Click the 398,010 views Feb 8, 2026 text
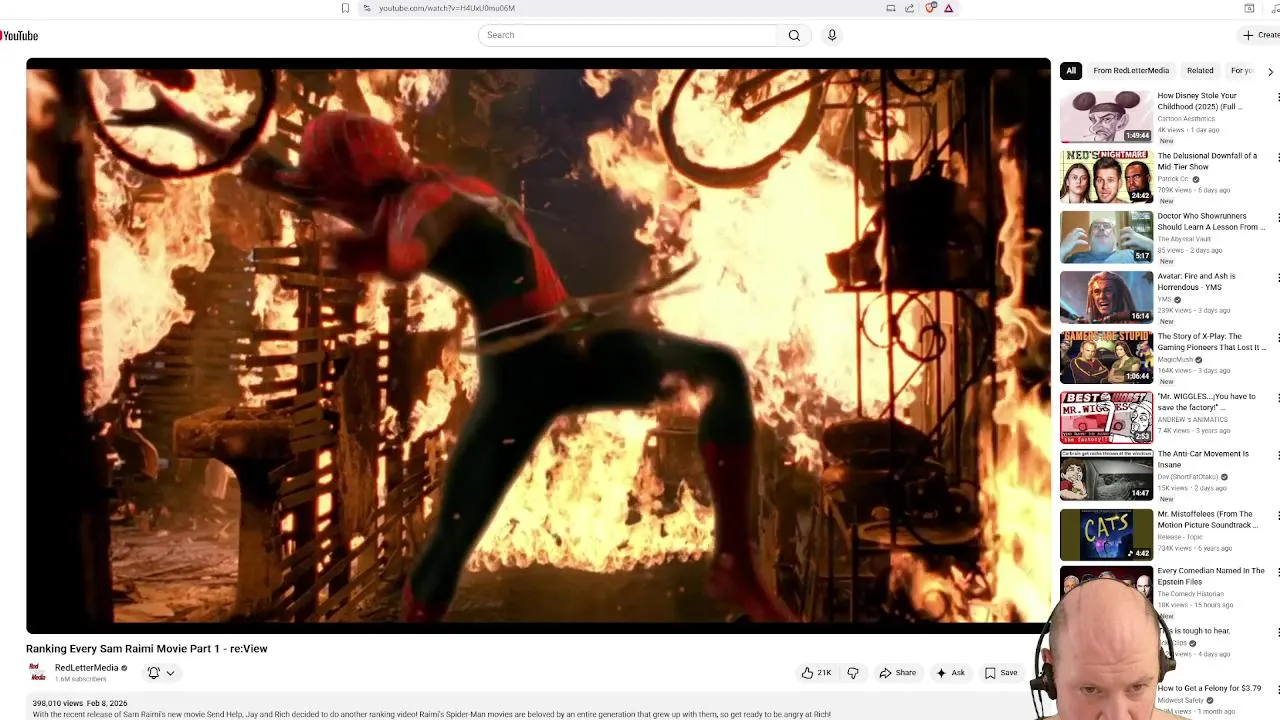The height and width of the screenshot is (720, 1280). [x=80, y=704]
